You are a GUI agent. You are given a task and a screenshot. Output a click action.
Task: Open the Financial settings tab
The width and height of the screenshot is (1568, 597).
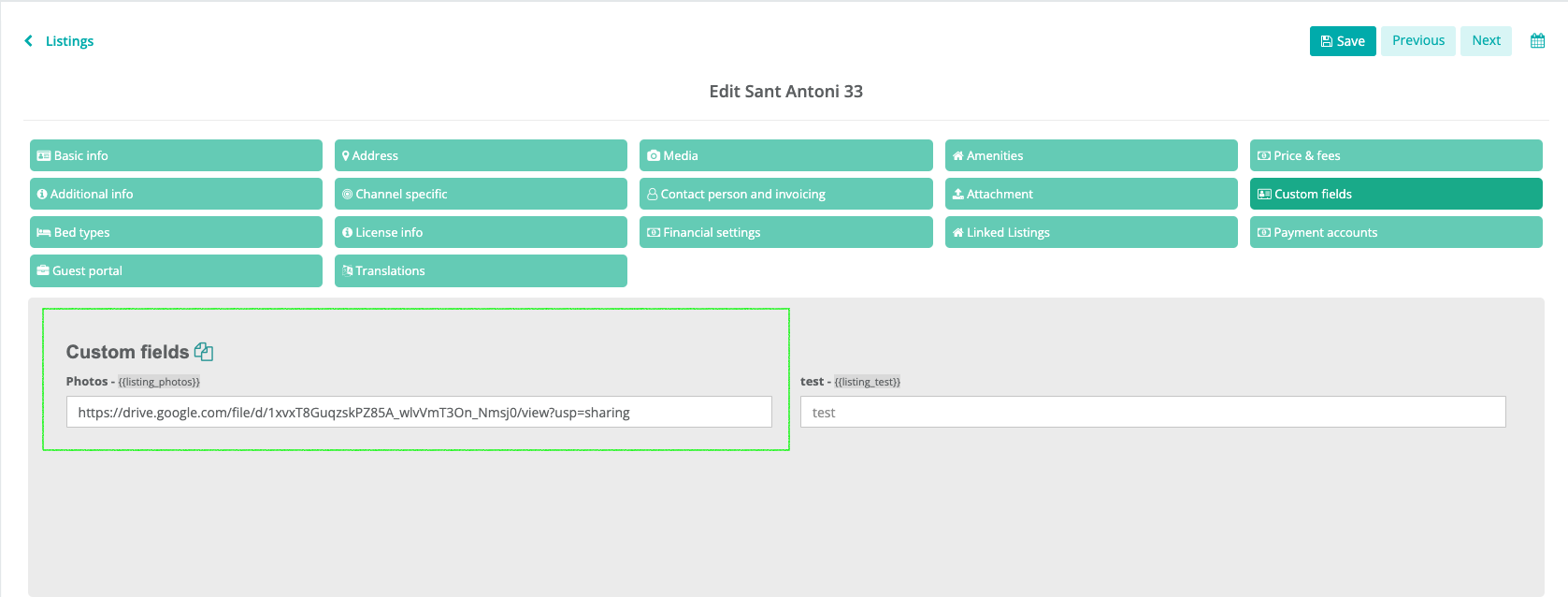[x=785, y=232]
